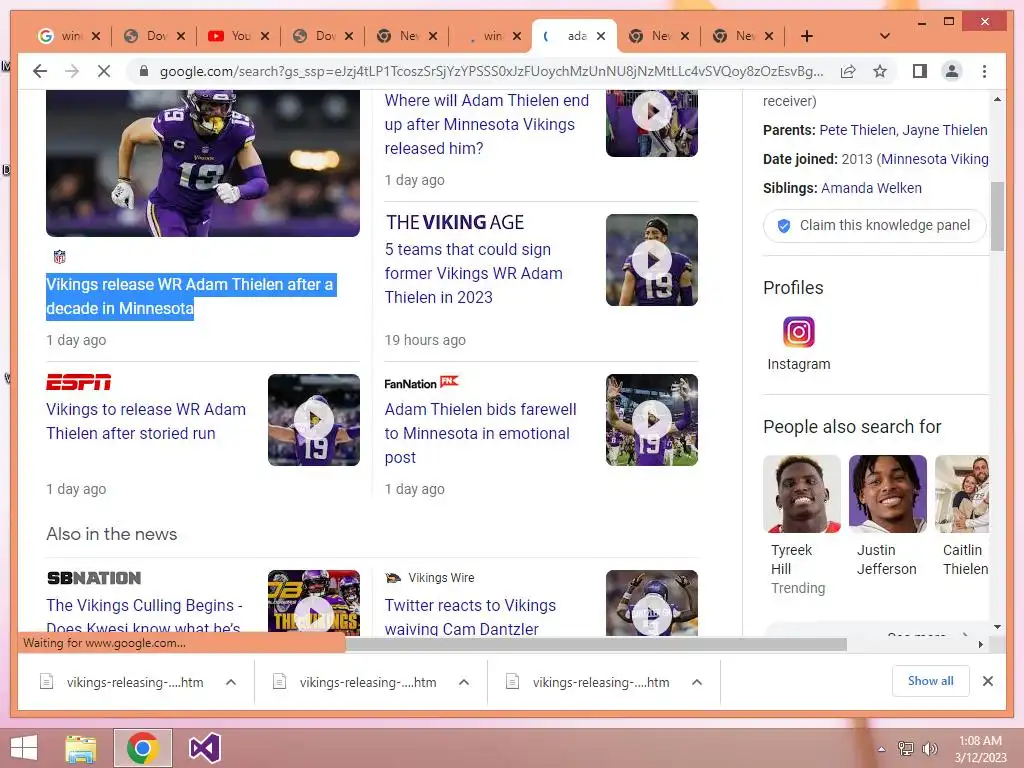
Task: Select Caitlin Thielen in People also search for
Action: (x=962, y=516)
